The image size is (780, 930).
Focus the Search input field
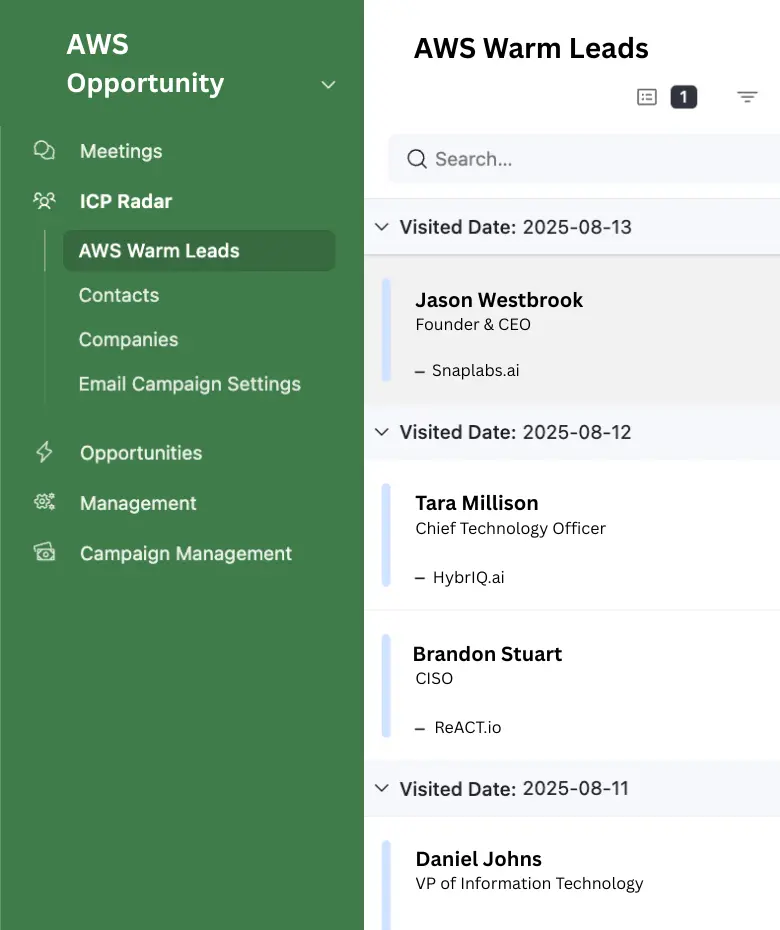point(584,159)
